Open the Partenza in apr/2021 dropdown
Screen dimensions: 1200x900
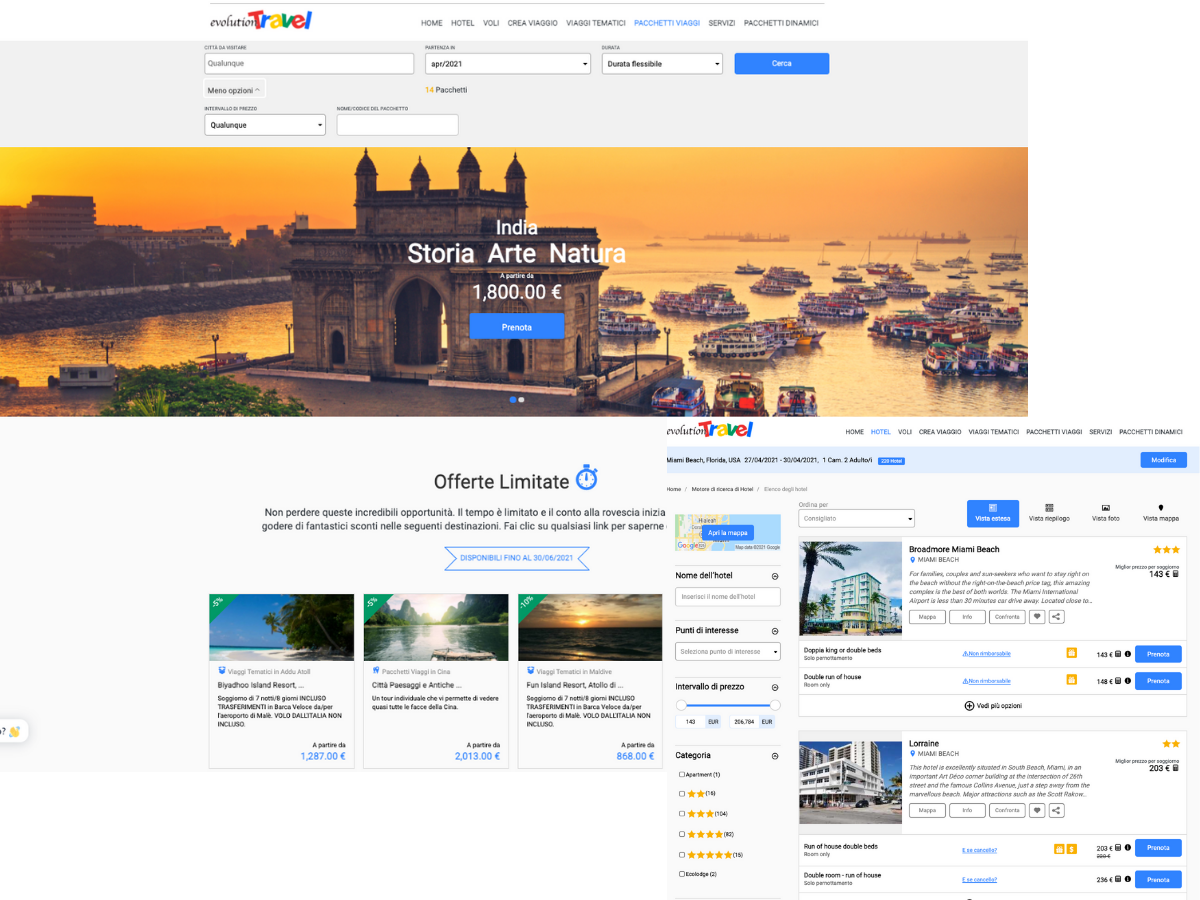click(507, 64)
